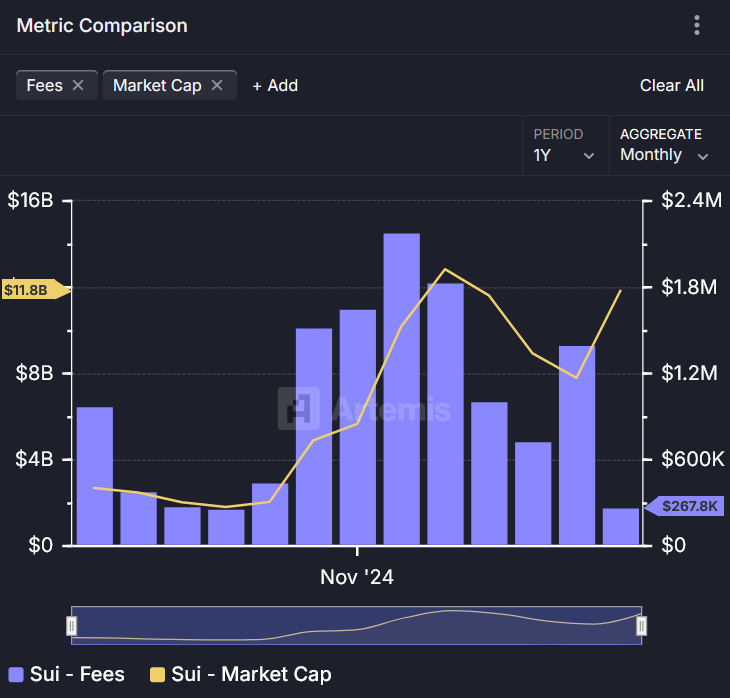Toggle Sui - Fees legend series

pos(67,674)
